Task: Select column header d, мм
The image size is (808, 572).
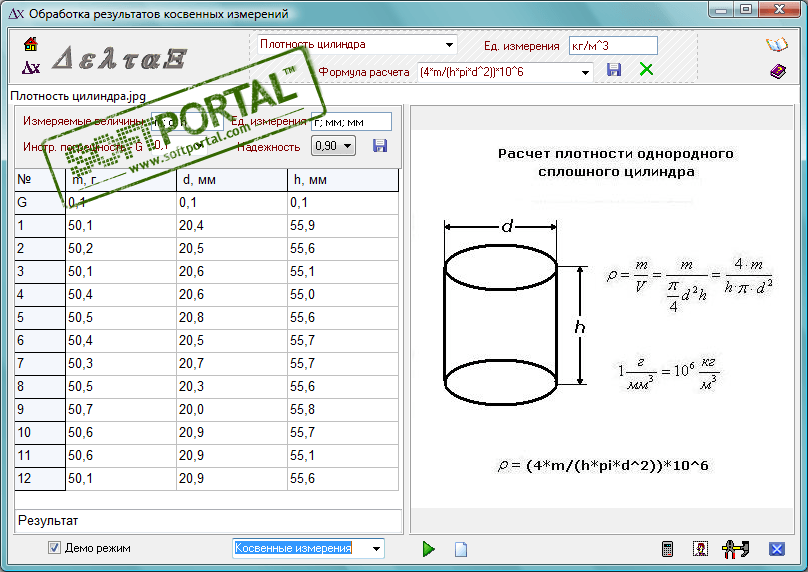Action: 232,180
